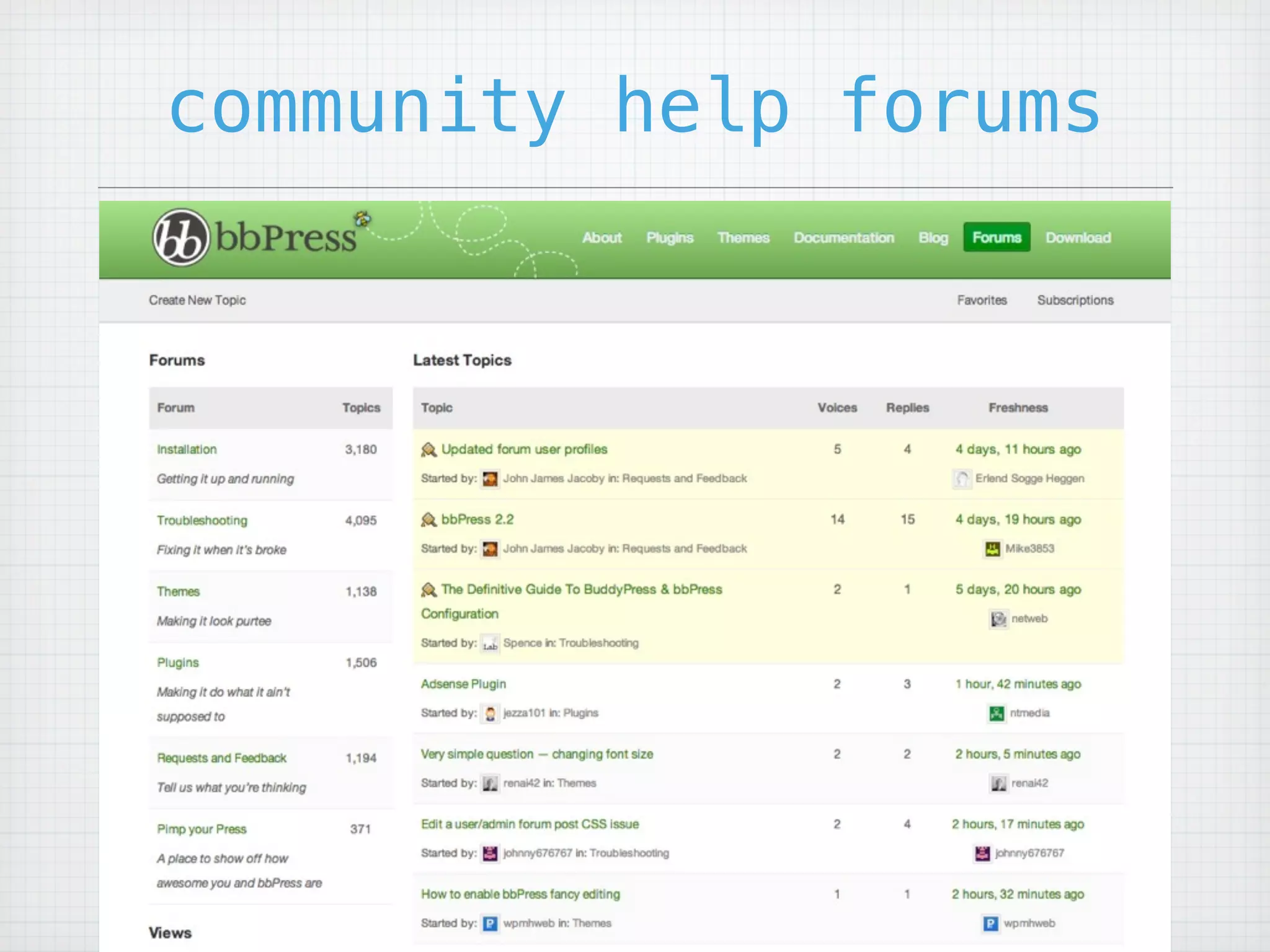Open Favorites
1270x952 pixels.
[982, 300]
